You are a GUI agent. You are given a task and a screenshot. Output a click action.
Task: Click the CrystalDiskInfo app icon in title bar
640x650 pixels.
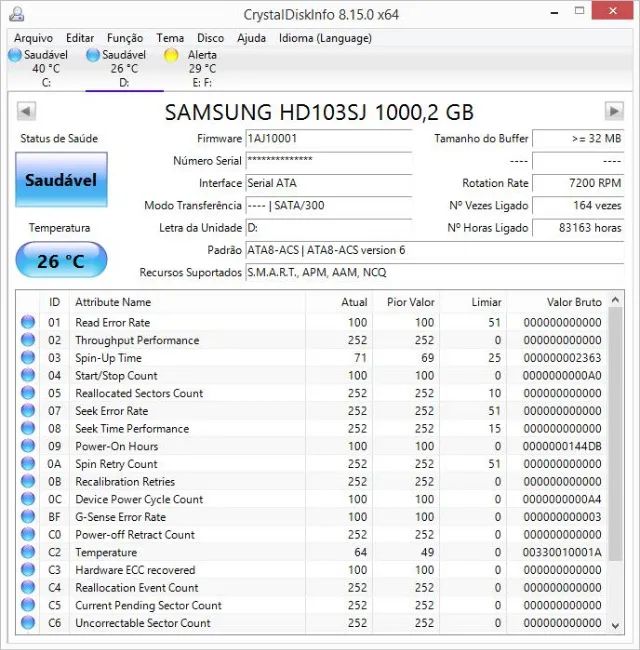click(17, 14)
